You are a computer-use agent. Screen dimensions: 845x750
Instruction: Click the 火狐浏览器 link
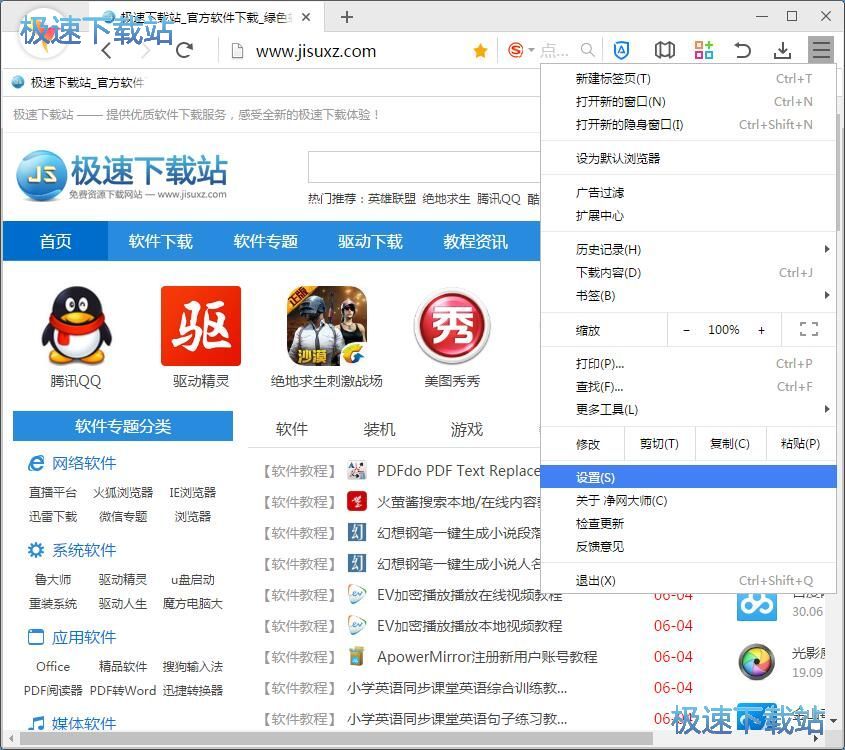(123, 492)
